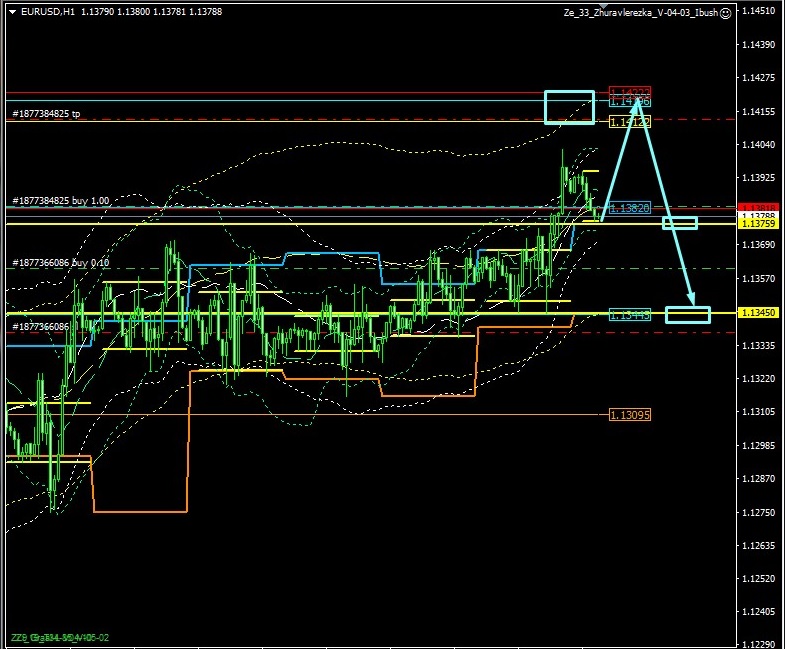Click the red 1.13818 price axis marker
This screenshot has height=649, width=787.
757,207
